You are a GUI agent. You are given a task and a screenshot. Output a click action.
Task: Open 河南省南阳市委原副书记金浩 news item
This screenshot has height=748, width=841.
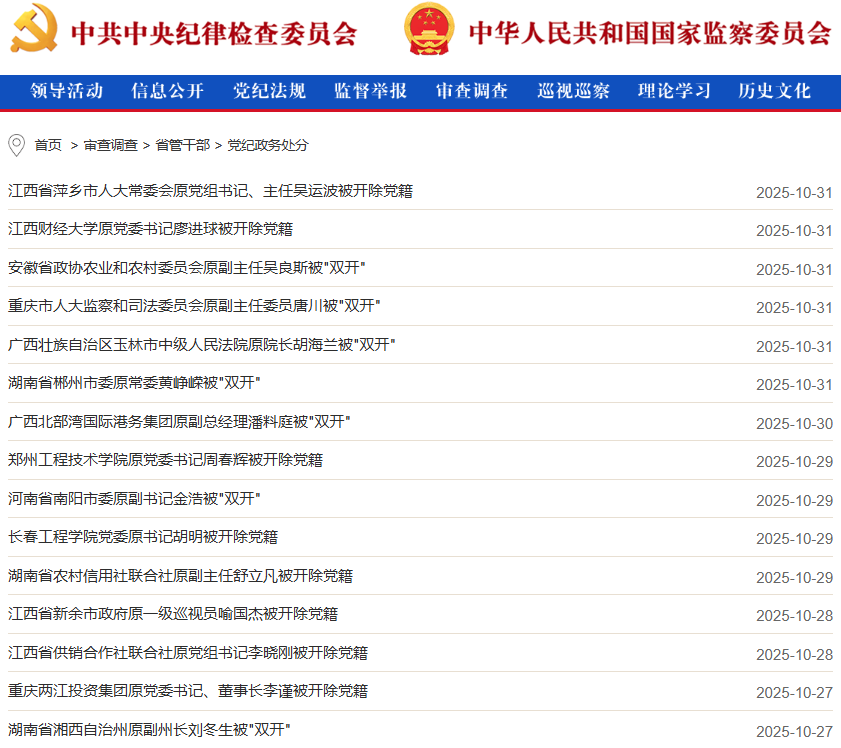click(x=134, y=498)
